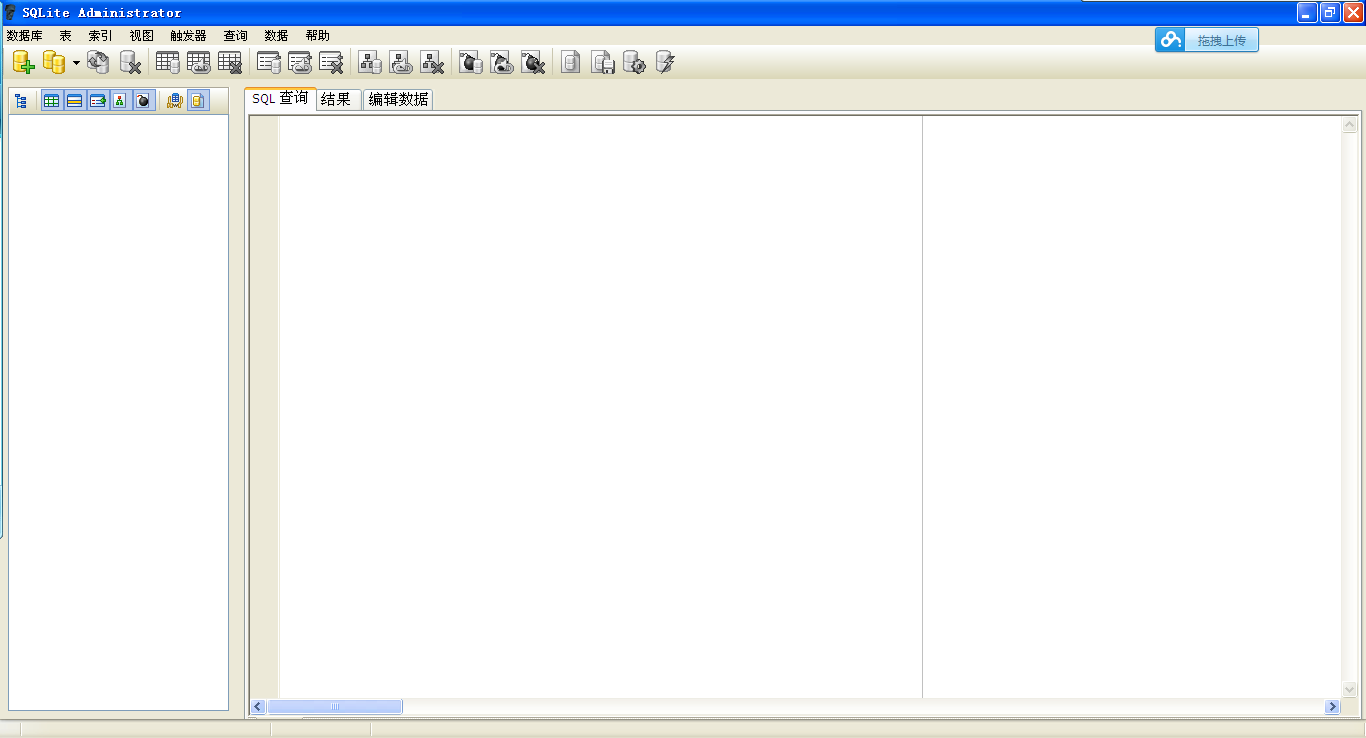Open the 数据 menu

pyautogui.click(x=276, y=35)
